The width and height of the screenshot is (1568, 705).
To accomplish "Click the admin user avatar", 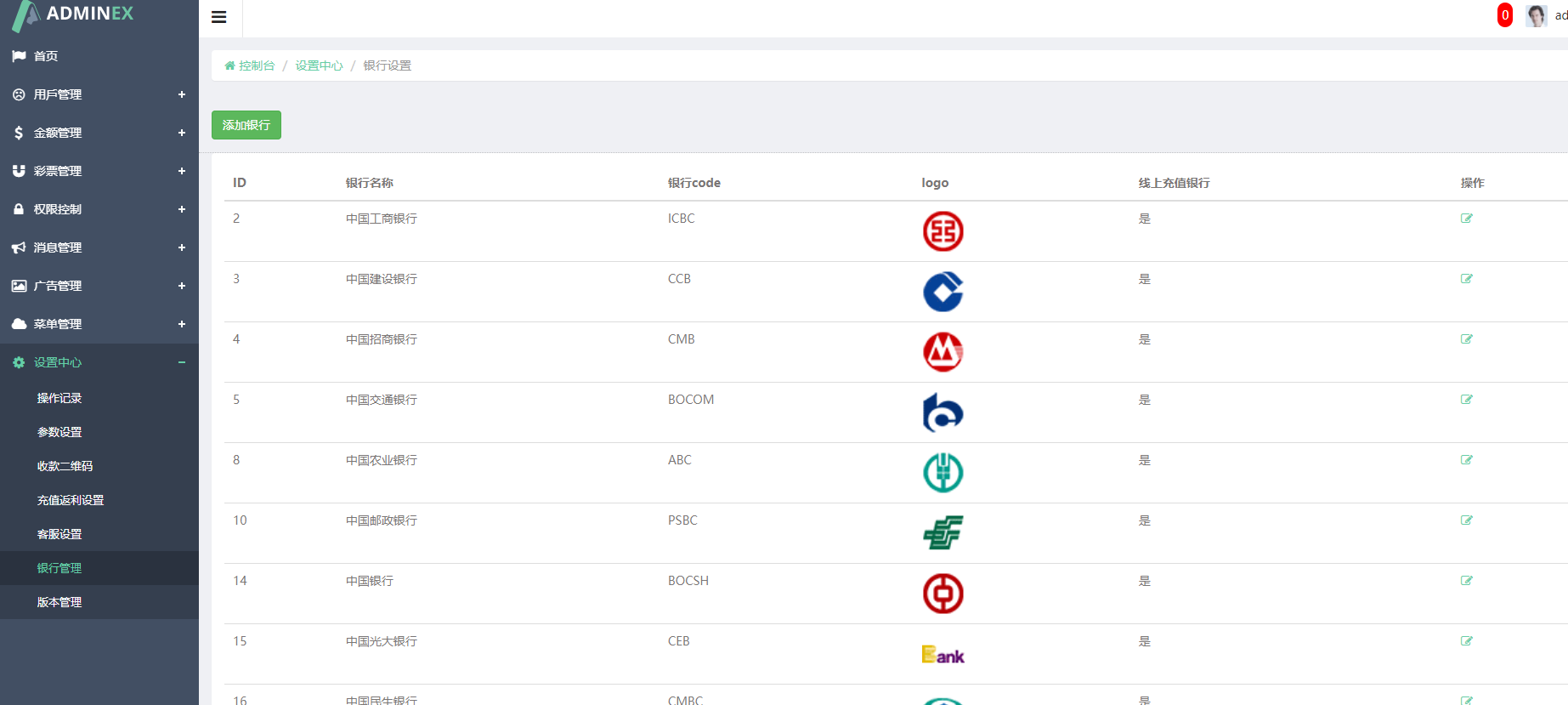I will [1536, 15].
